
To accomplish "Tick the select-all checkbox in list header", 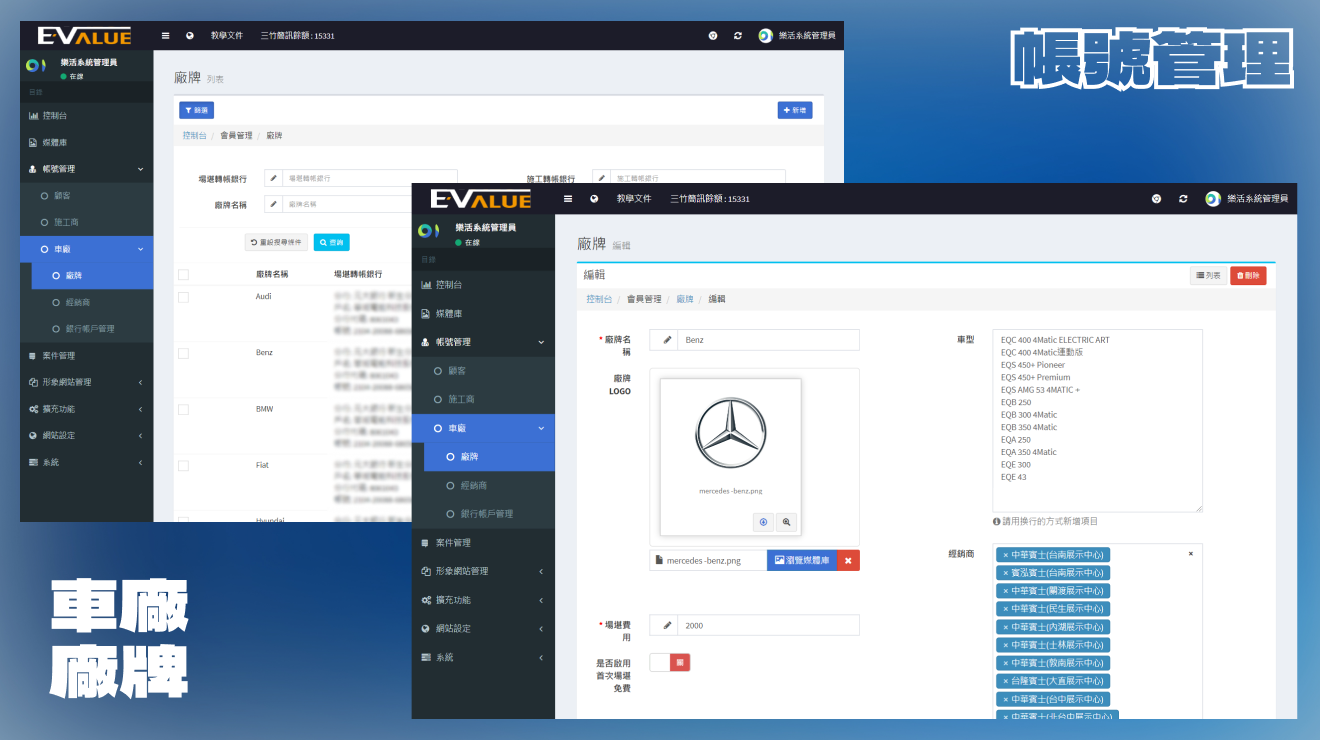I will (183, 274).
